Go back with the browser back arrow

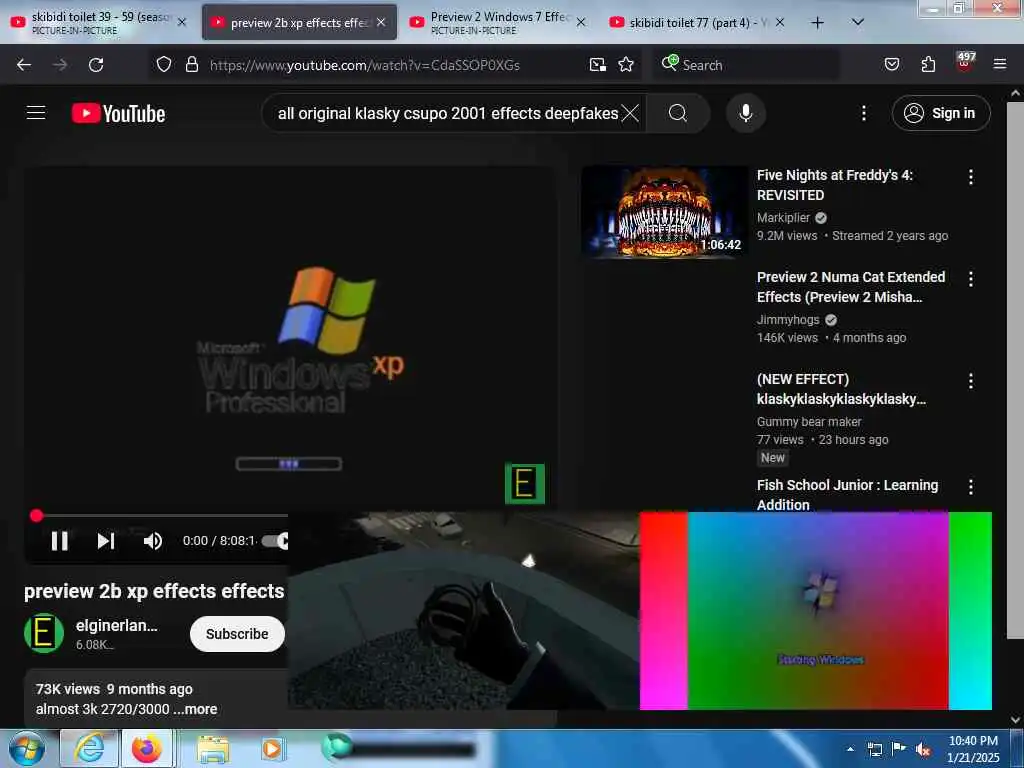pos(24,65)
